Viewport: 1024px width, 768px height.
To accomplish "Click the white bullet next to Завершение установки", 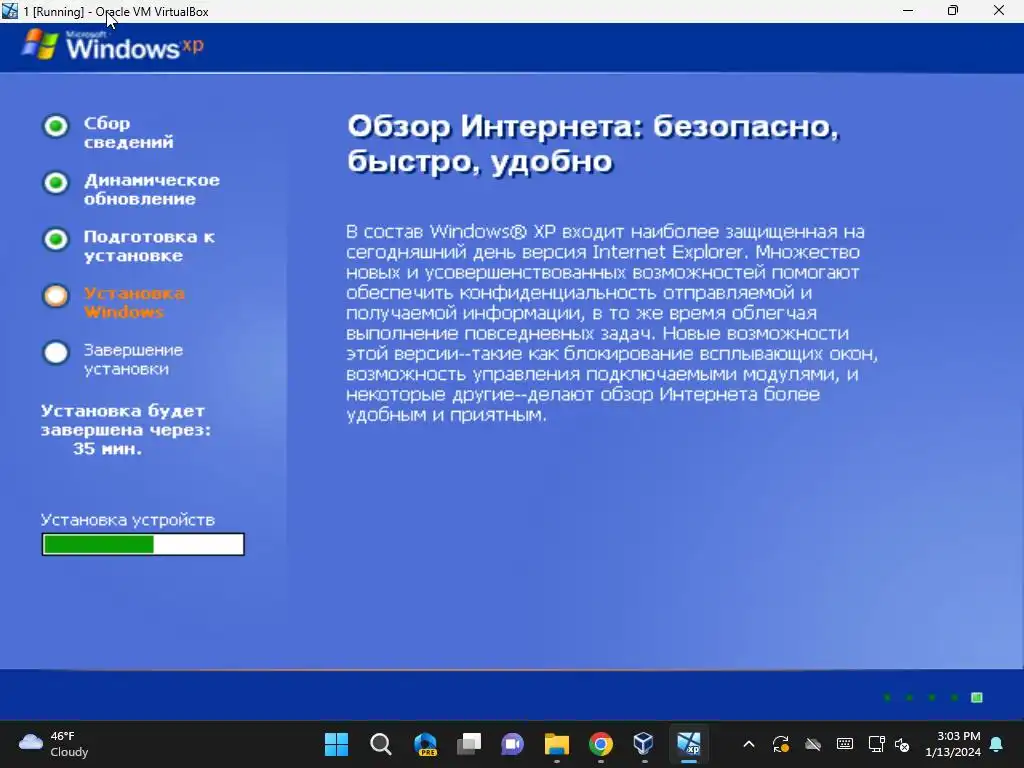I will pos(56,353).
